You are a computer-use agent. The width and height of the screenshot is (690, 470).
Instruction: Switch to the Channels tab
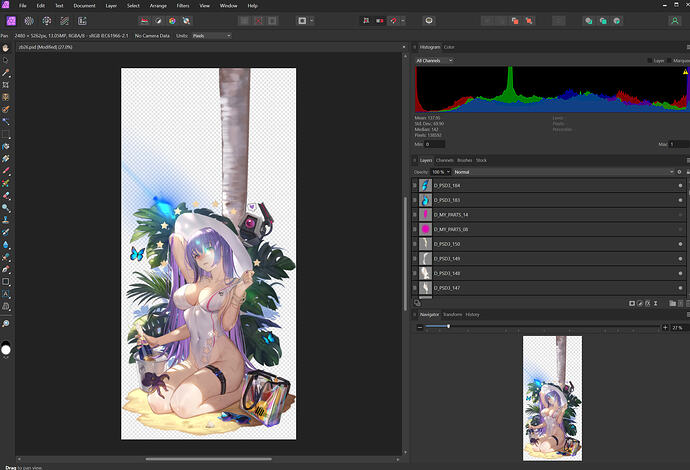point(444,160)
